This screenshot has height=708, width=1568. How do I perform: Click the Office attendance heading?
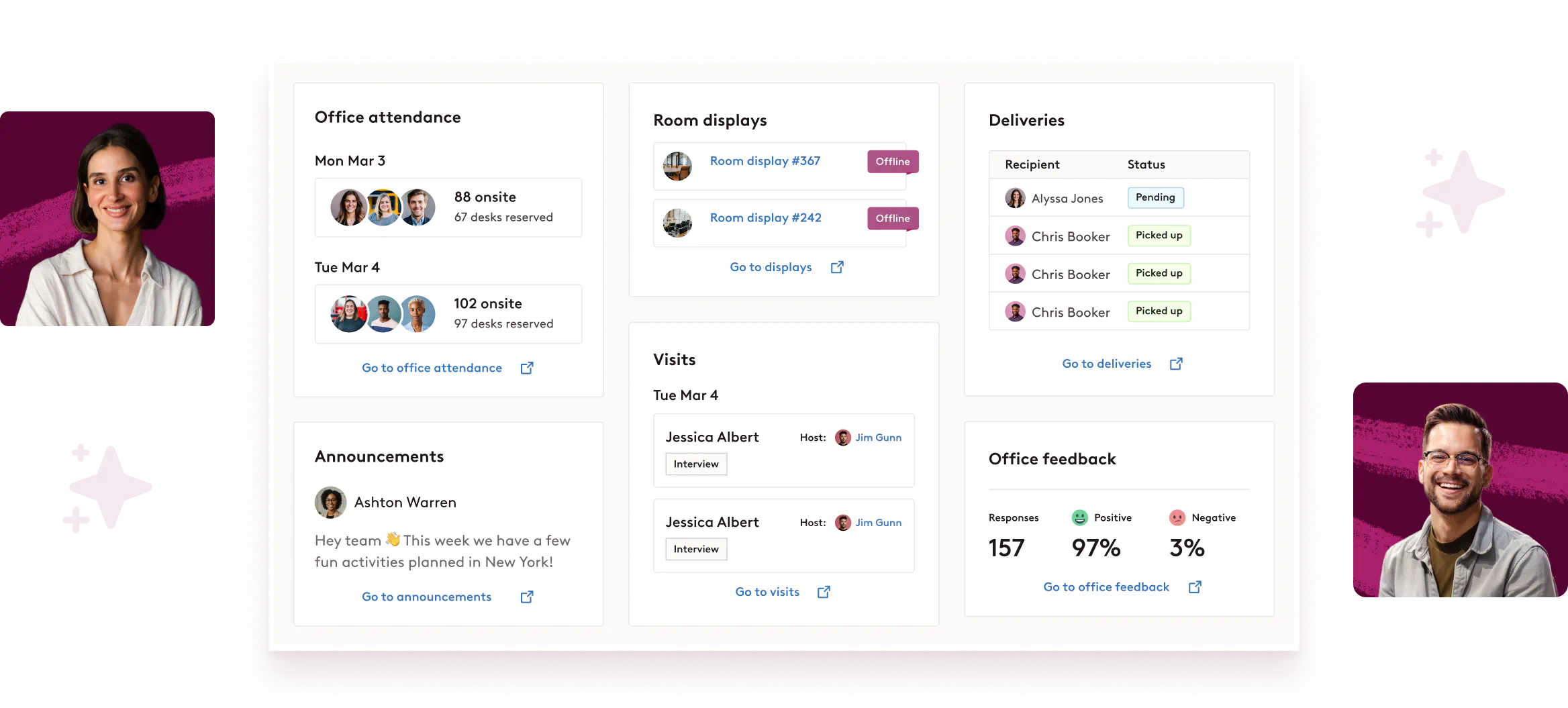coord(387,117)
